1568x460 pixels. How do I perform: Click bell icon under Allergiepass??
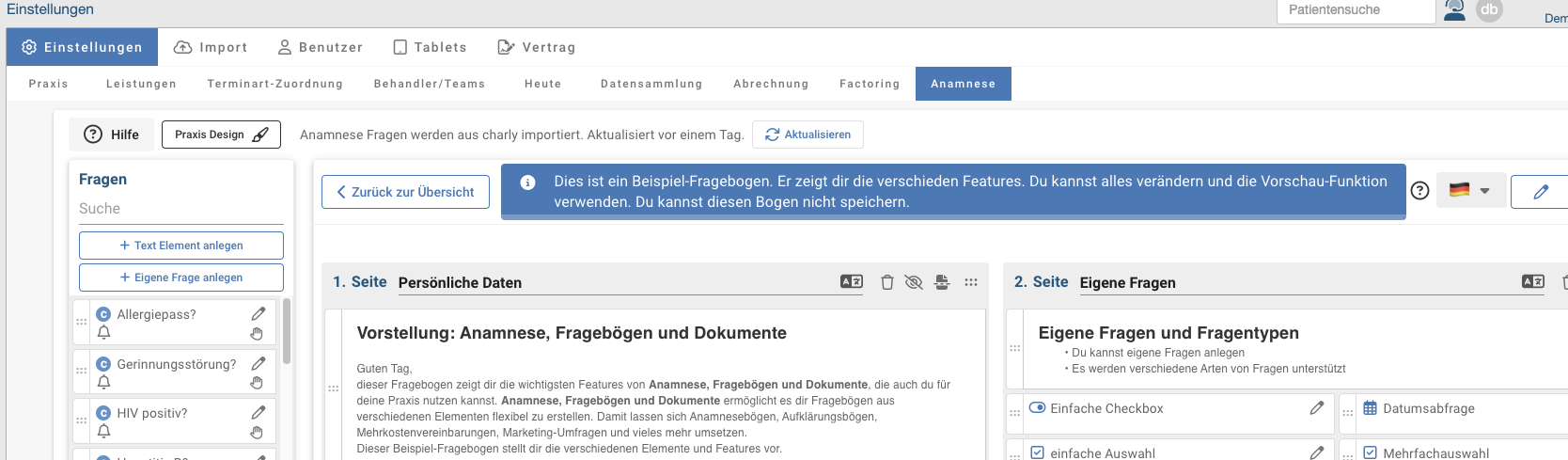[104, 333]
